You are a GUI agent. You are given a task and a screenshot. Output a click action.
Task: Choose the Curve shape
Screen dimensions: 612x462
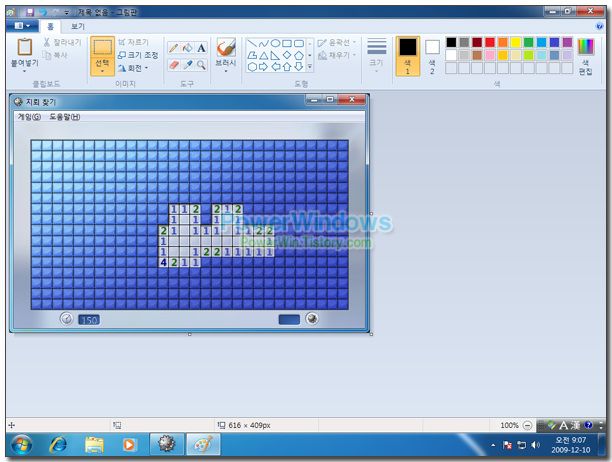pos(264,43)
